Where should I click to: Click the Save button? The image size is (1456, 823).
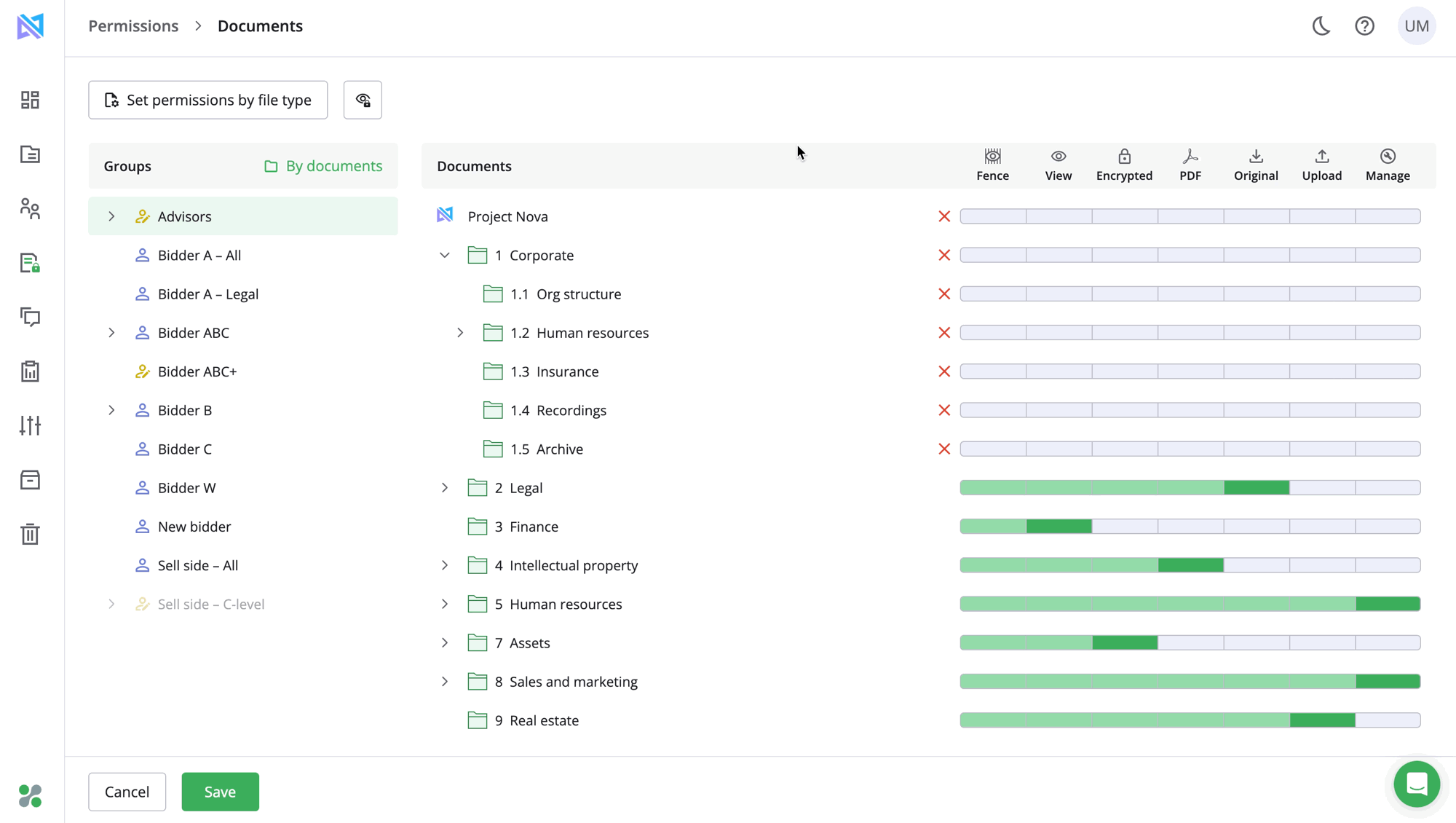pyautogui.click(x=220, y=792)
